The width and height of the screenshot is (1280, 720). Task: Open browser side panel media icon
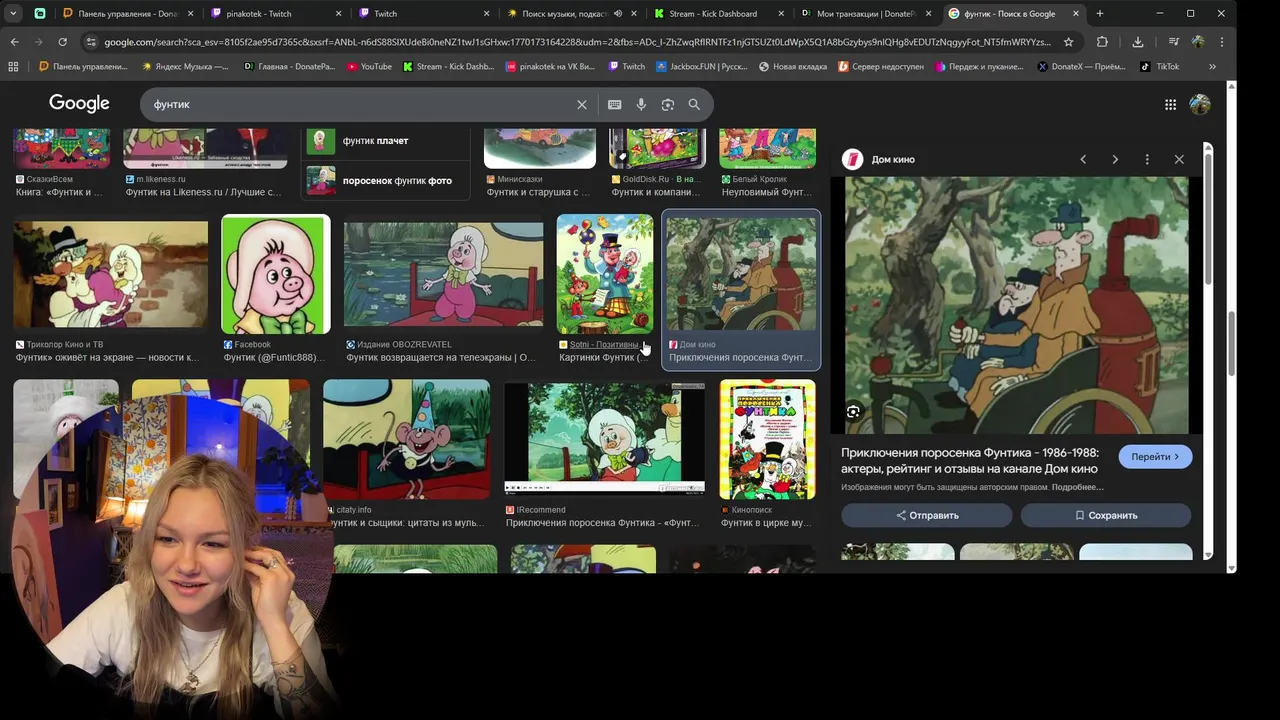(x=1174, y=42)
